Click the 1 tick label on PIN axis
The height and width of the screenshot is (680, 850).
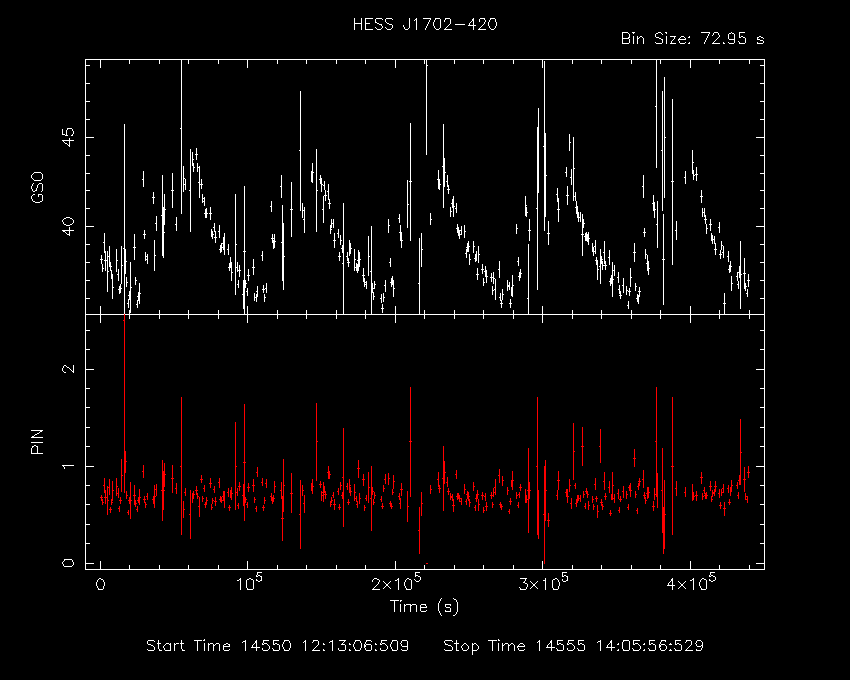(68, 466)
